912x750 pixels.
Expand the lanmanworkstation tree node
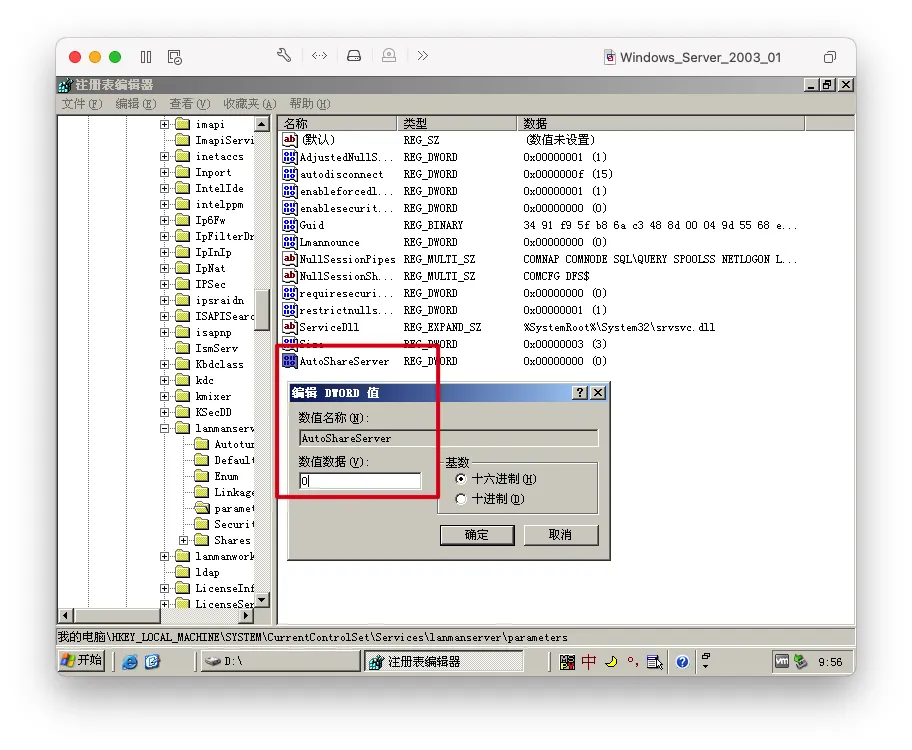(165, 556)
